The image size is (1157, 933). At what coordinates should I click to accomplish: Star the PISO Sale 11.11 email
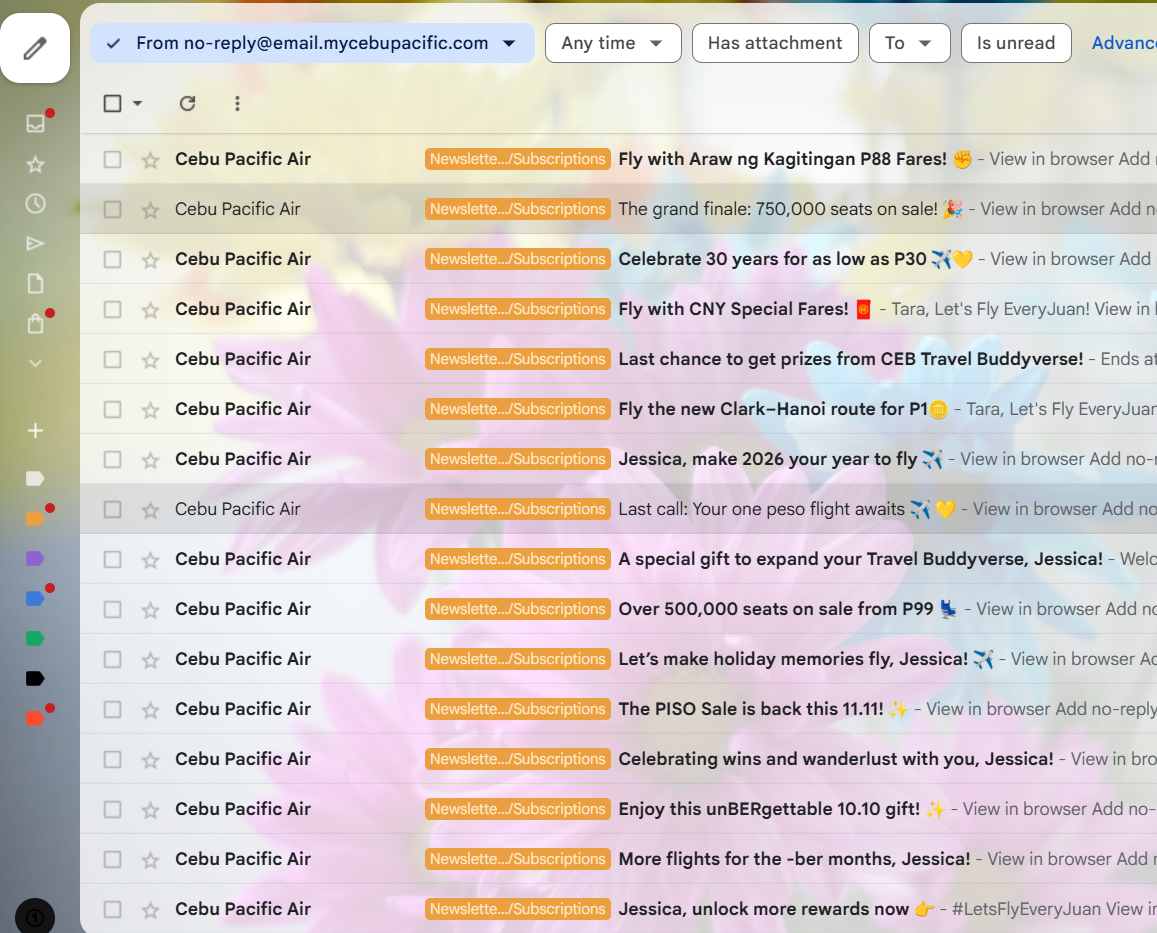(x=151, y=709)
